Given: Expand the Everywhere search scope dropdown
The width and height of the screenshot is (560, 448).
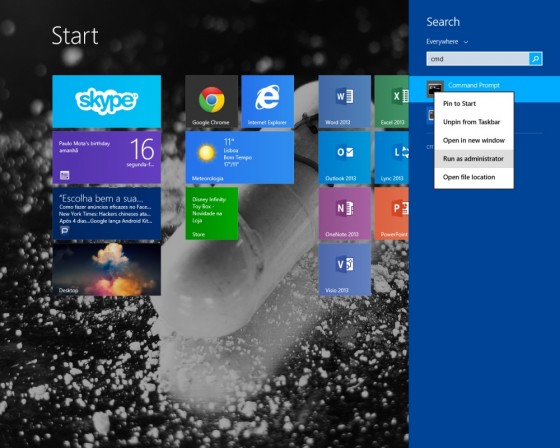Looking at the screenshot, I should 447,42.
